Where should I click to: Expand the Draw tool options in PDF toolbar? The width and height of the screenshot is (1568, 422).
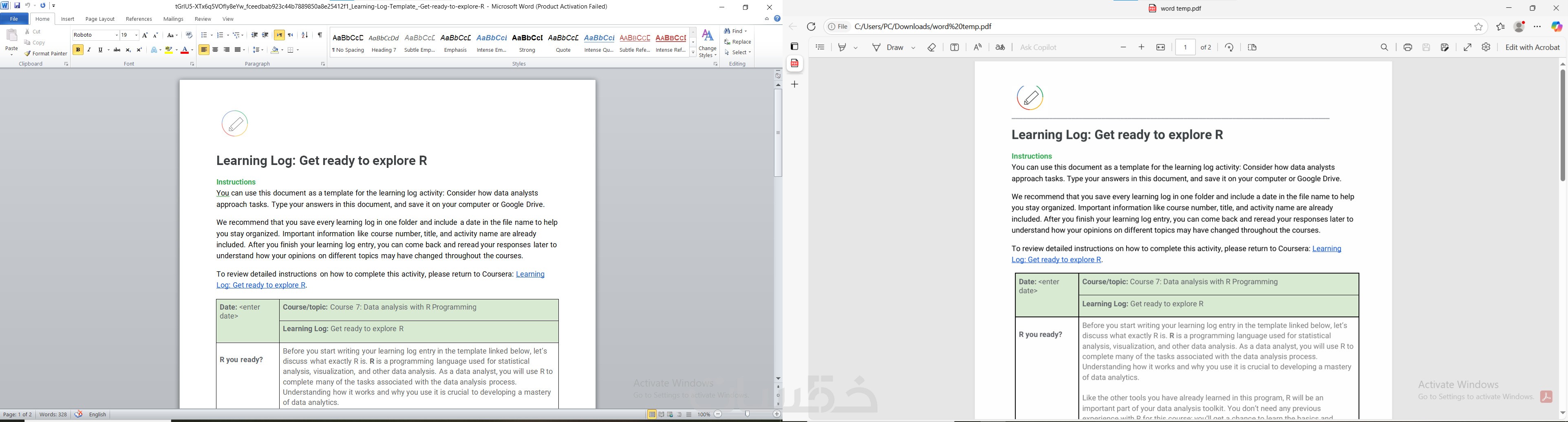914,47
